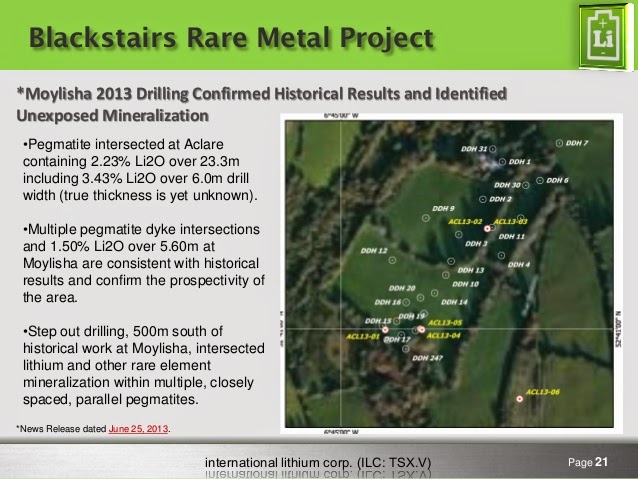
Task: Click the Blackstairs Rare Metal Project title
Action: [232, 38]
